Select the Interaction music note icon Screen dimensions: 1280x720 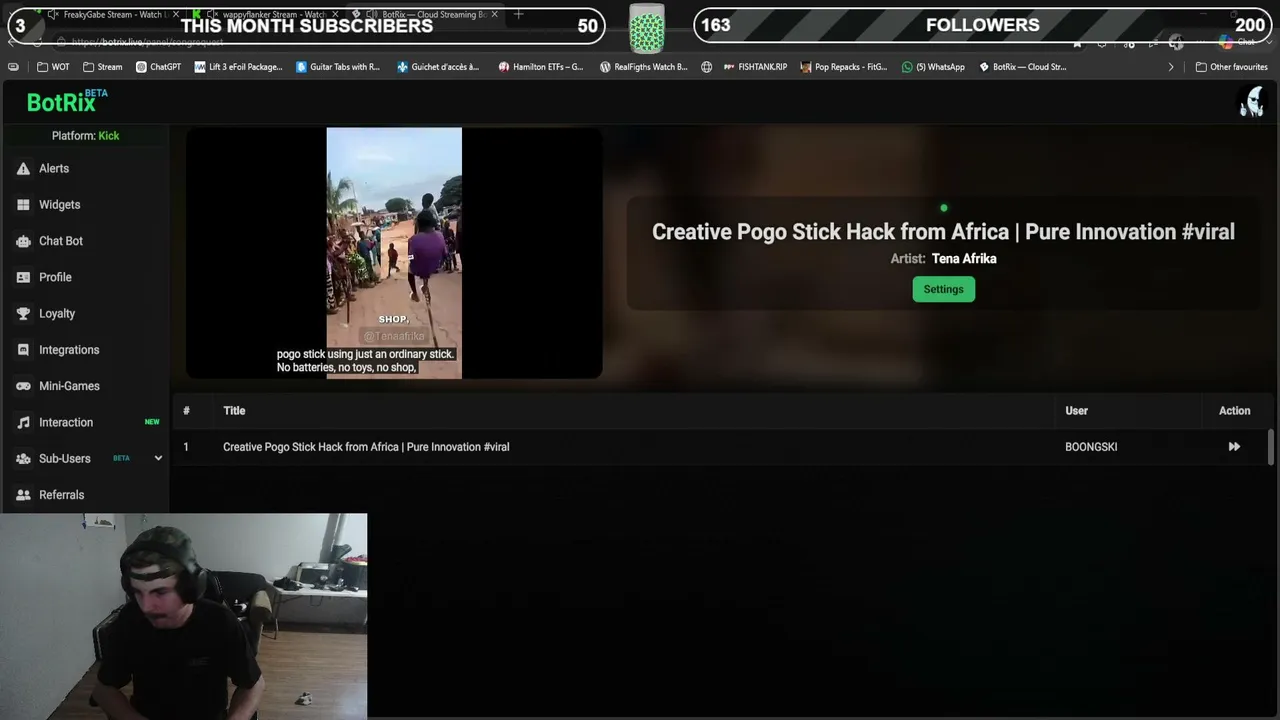click(x=23, y=423)
